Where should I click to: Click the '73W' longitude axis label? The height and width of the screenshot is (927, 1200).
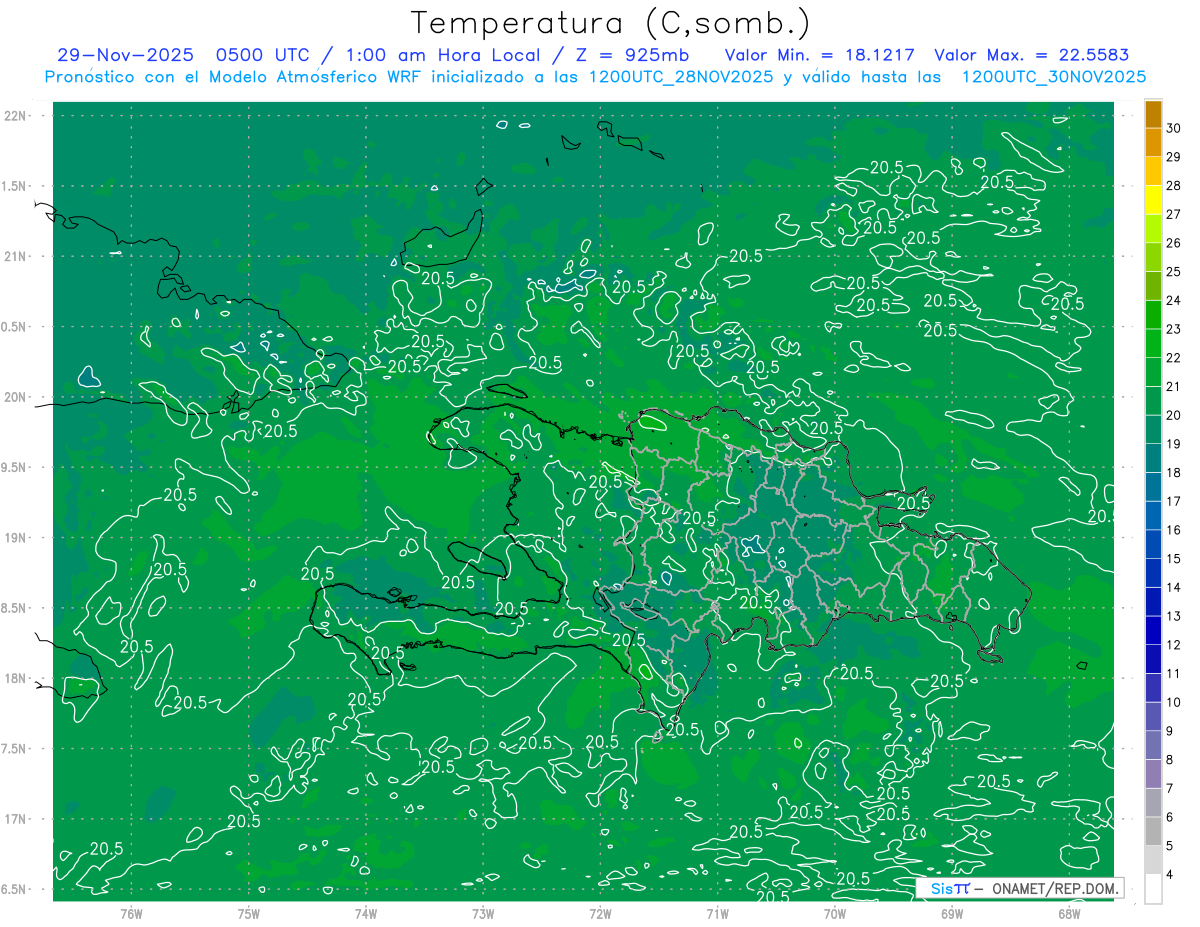tap(483, 913)
